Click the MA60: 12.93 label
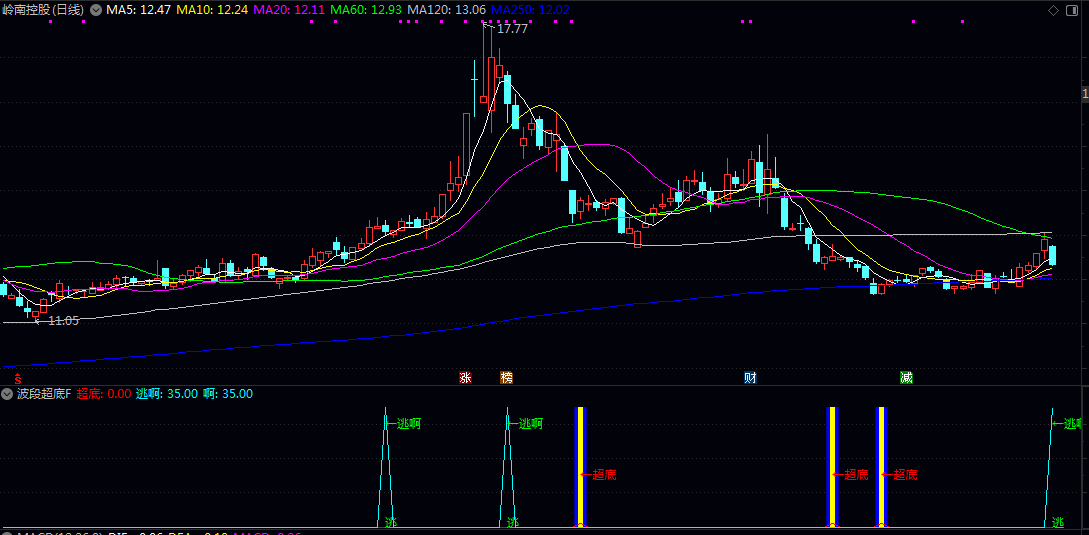Viewport: 1089px width, 535px height. 366,10
